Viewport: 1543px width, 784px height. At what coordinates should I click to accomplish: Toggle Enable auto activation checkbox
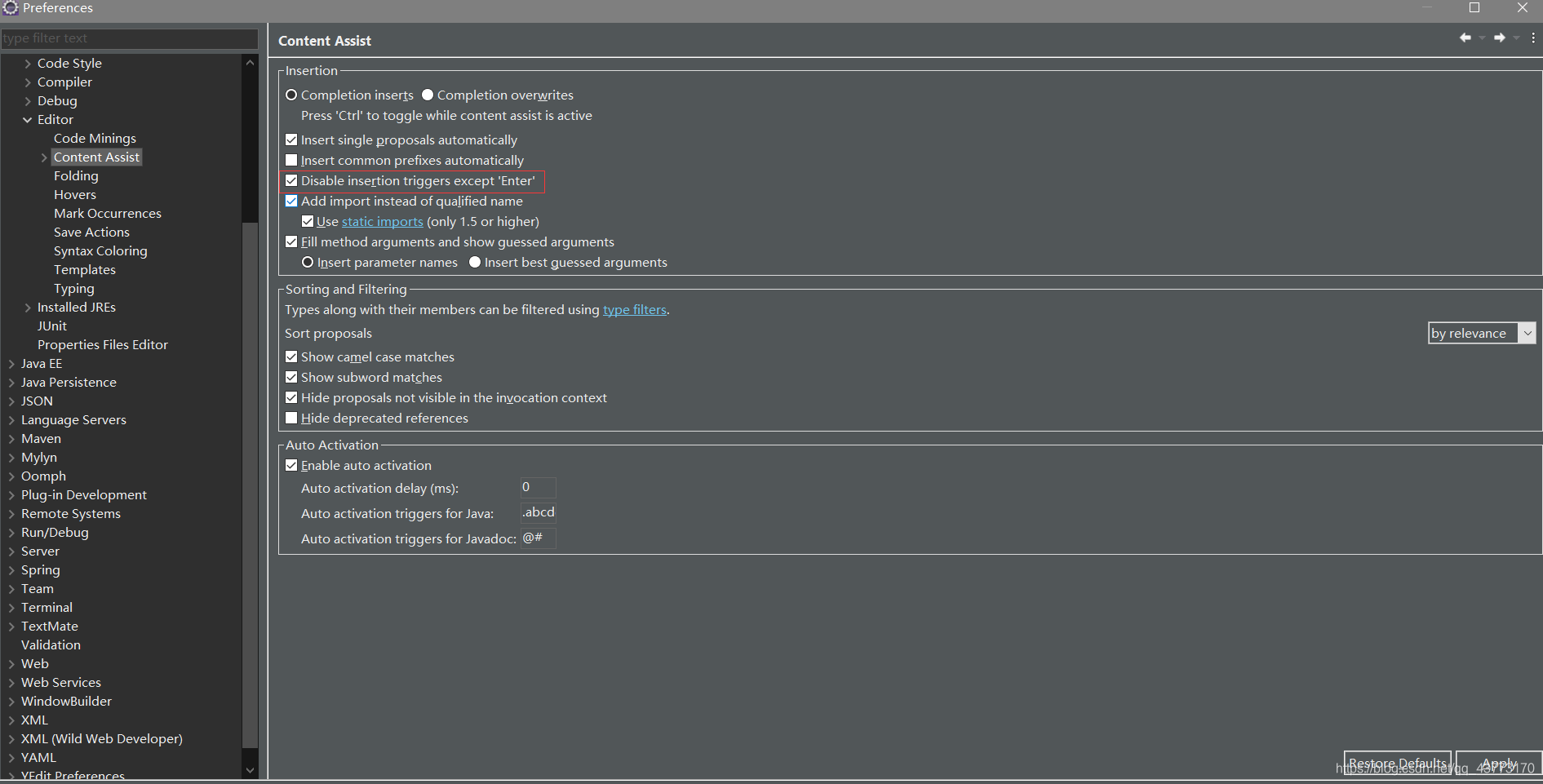(291, 465)
